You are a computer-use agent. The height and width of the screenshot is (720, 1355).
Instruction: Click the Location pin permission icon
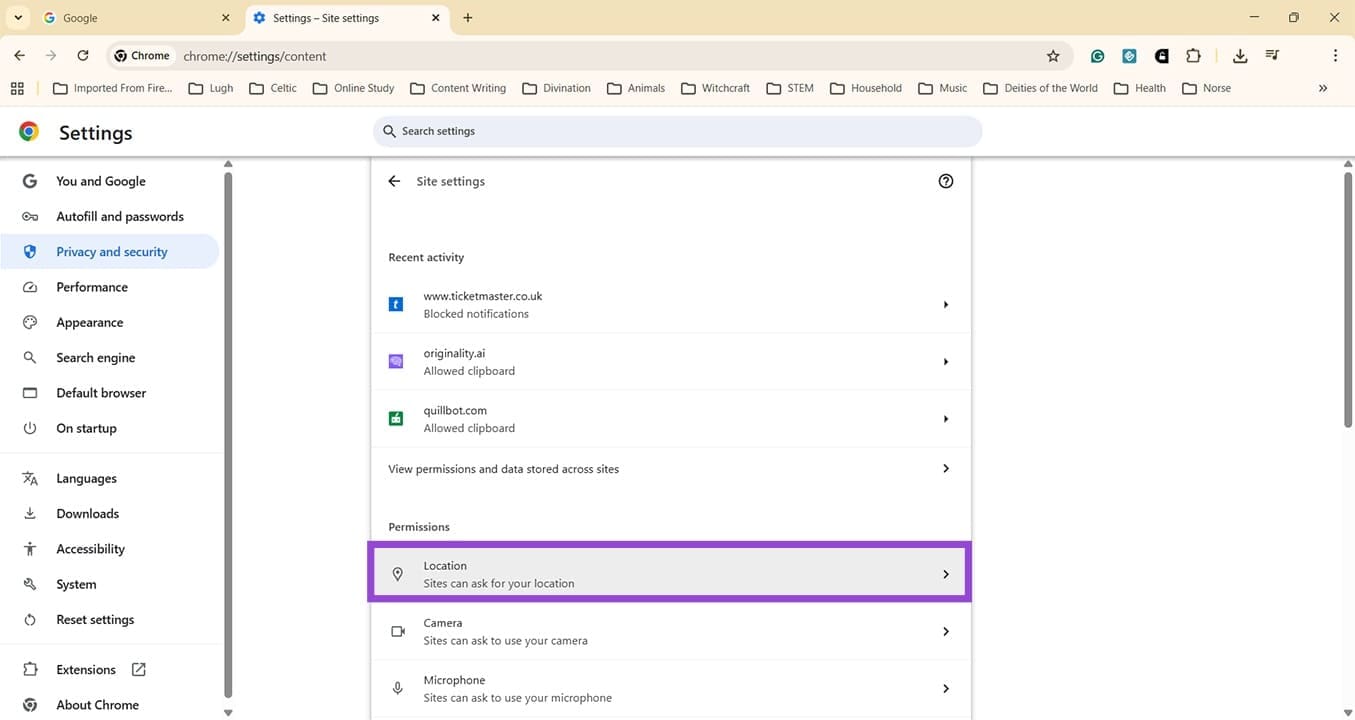[x=398, y=574]
